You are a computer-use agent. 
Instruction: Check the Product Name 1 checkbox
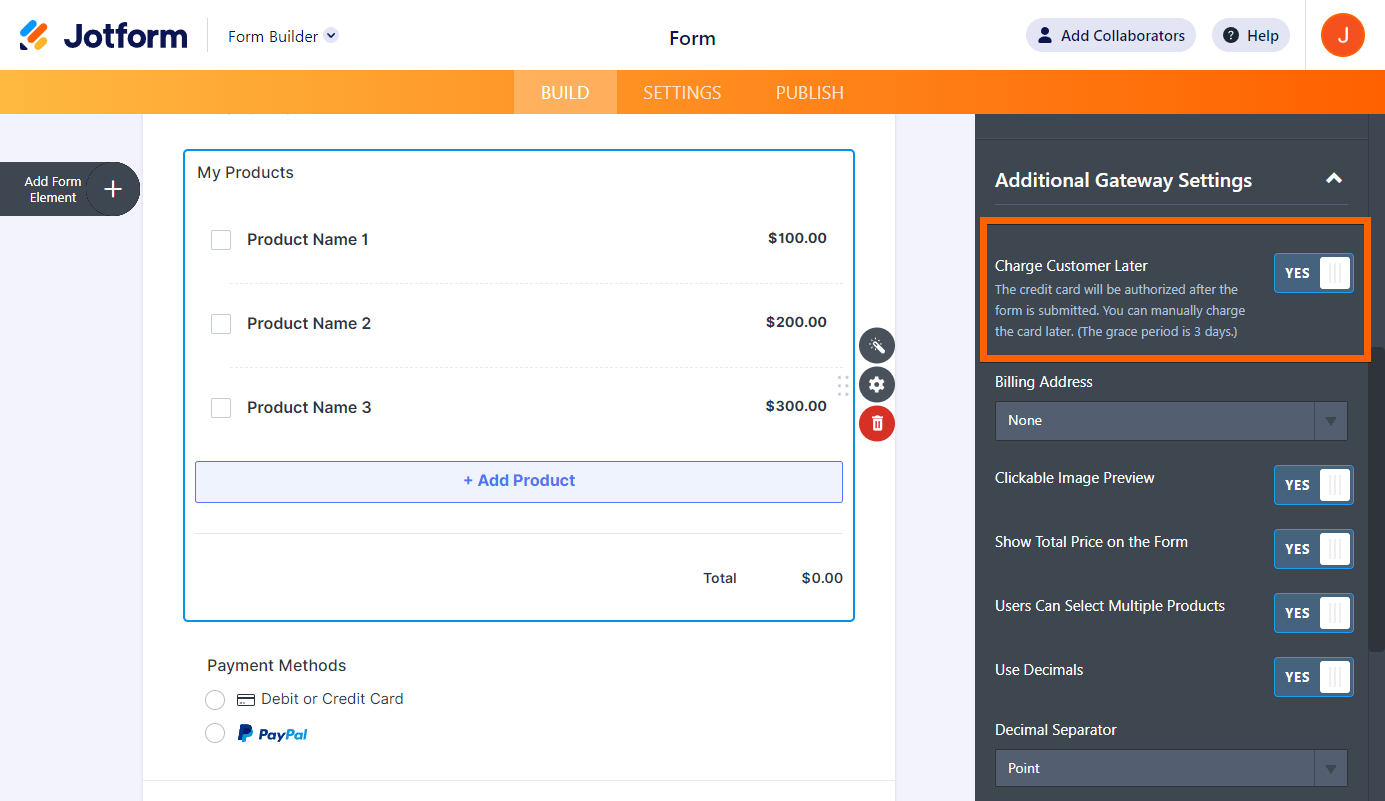point(221,240)
